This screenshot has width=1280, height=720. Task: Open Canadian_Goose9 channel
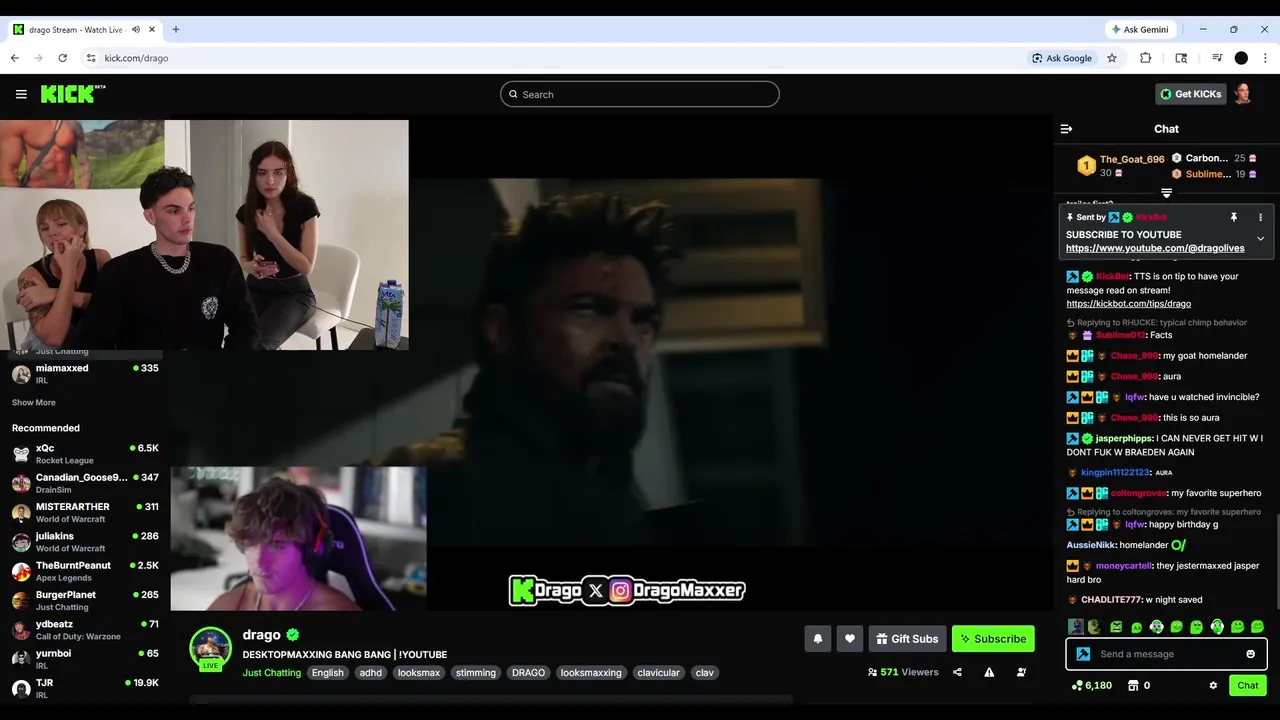coord(85,483)
